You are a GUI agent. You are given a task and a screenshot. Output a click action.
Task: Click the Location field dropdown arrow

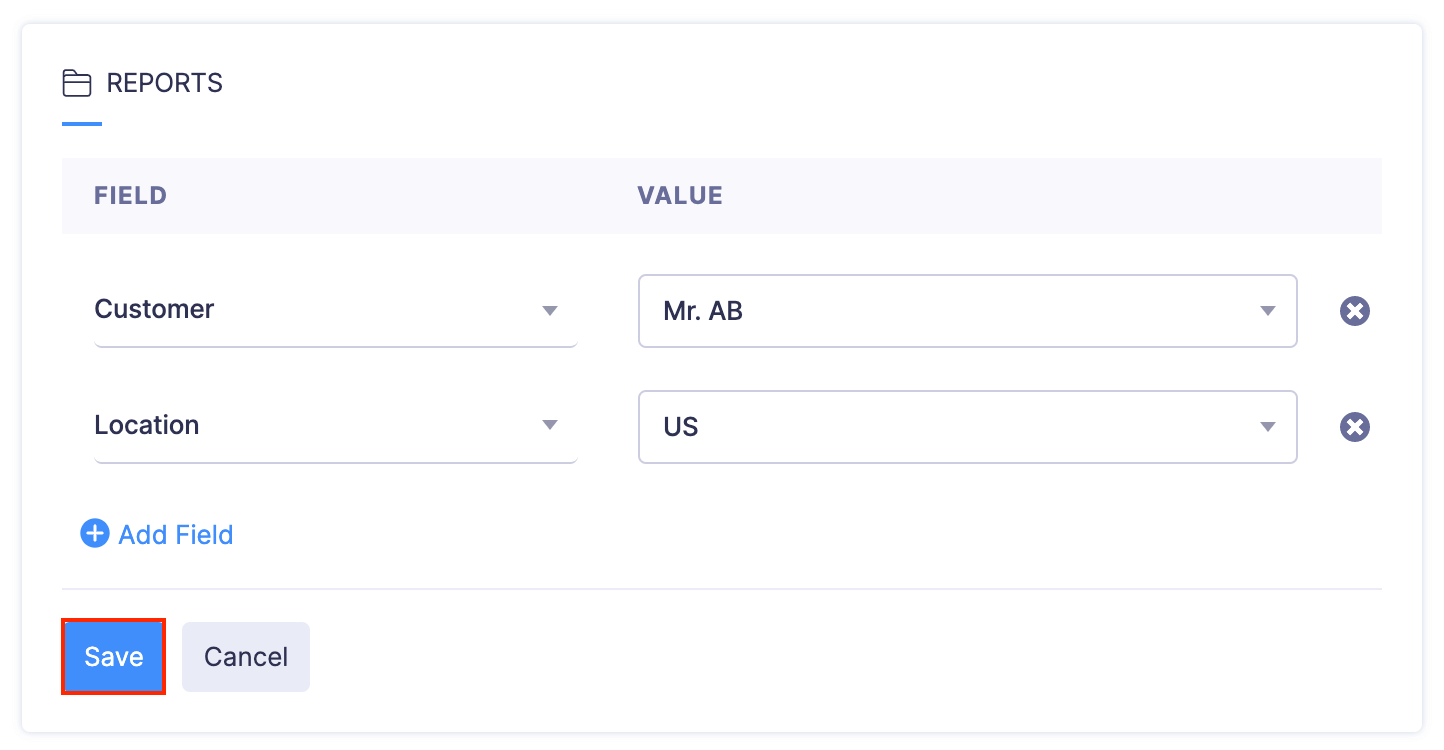(x=549, y=426)
